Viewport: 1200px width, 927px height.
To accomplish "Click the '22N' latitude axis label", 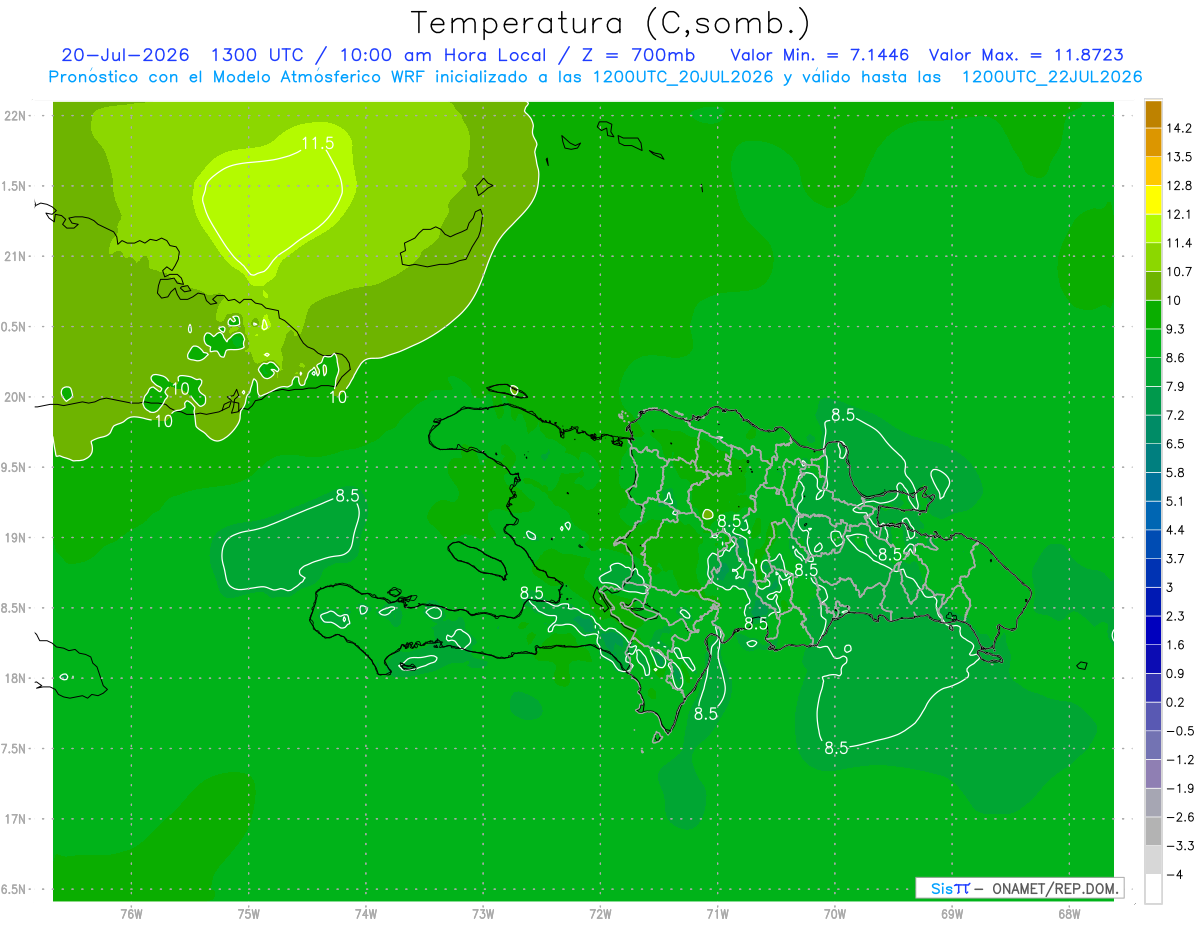I will 16,115.
